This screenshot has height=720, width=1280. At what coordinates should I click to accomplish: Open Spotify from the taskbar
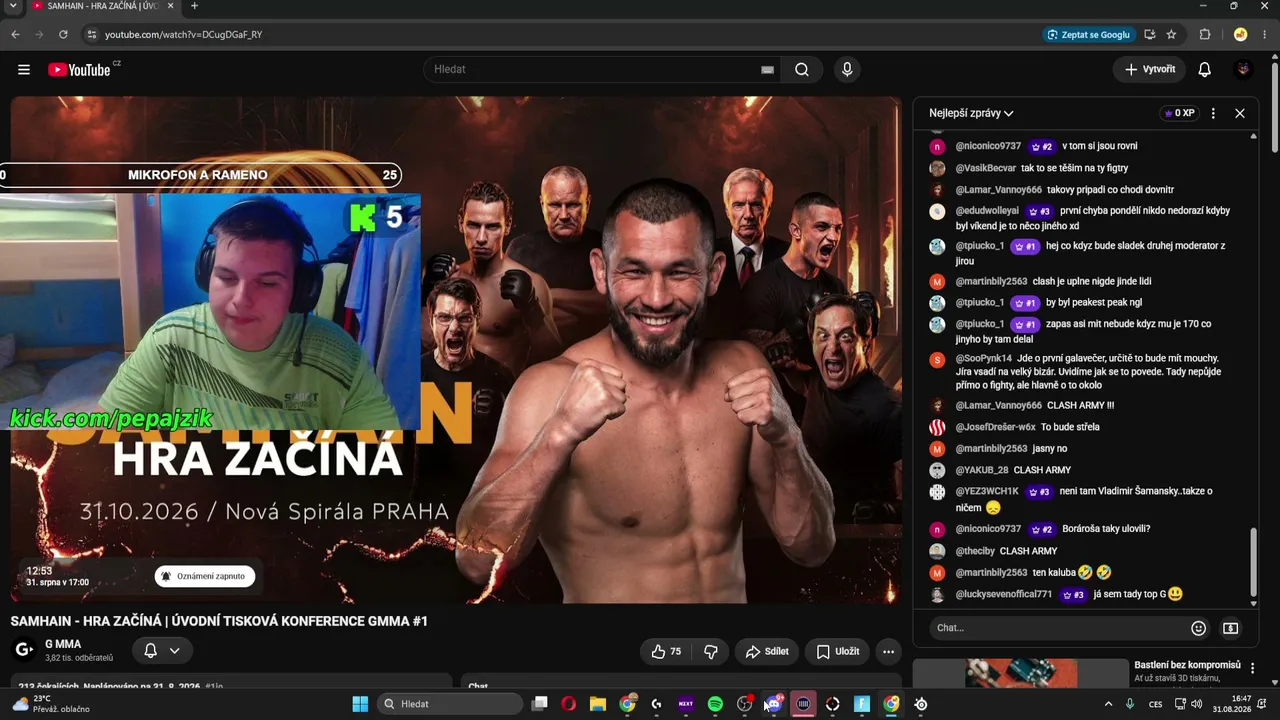click(715, 704)
